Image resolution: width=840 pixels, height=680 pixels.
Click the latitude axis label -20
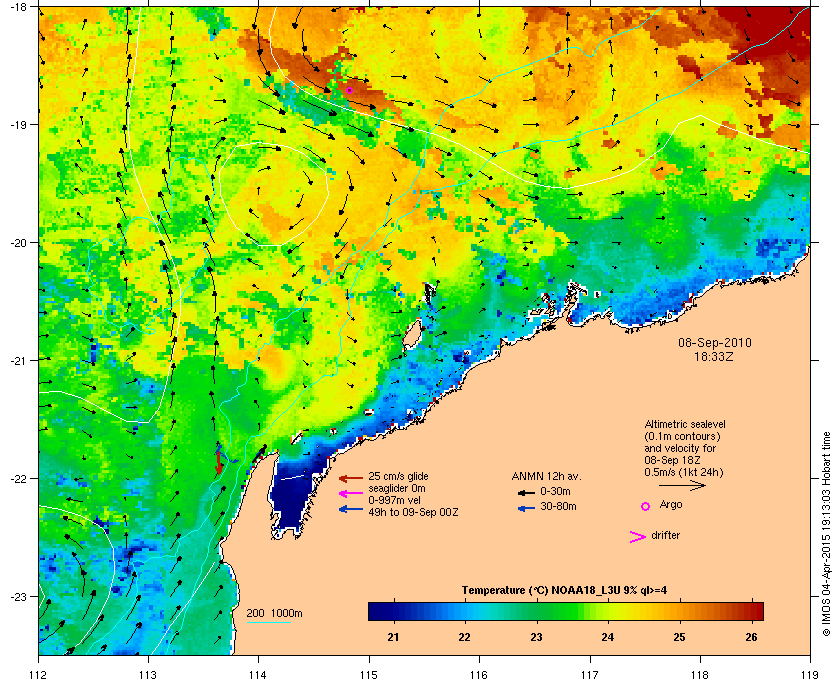click(x=18, y=243)
